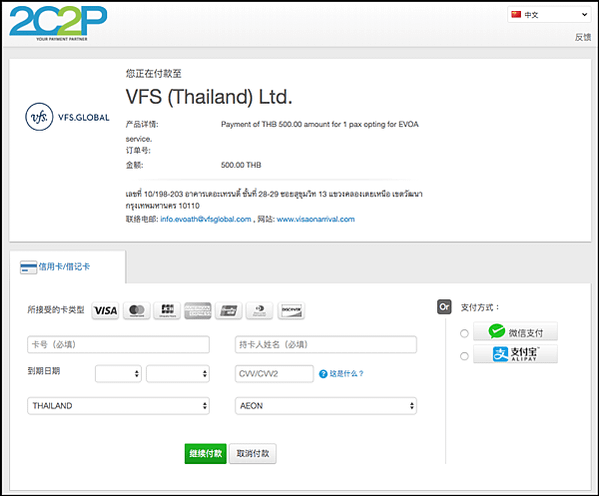Open the 反馈 feedback link
599x496 pixels.
point(583,37)
